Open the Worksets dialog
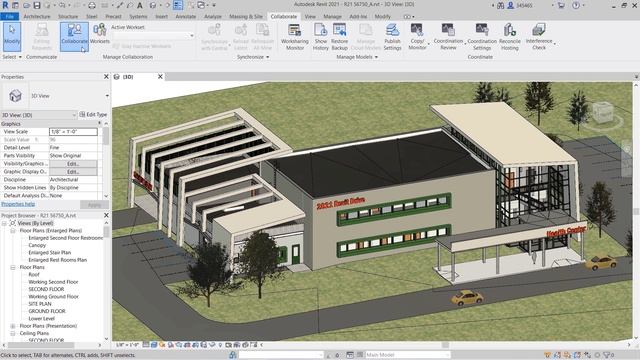The height and width of the screenshot is (360, 640). click(x=100, y=34)
